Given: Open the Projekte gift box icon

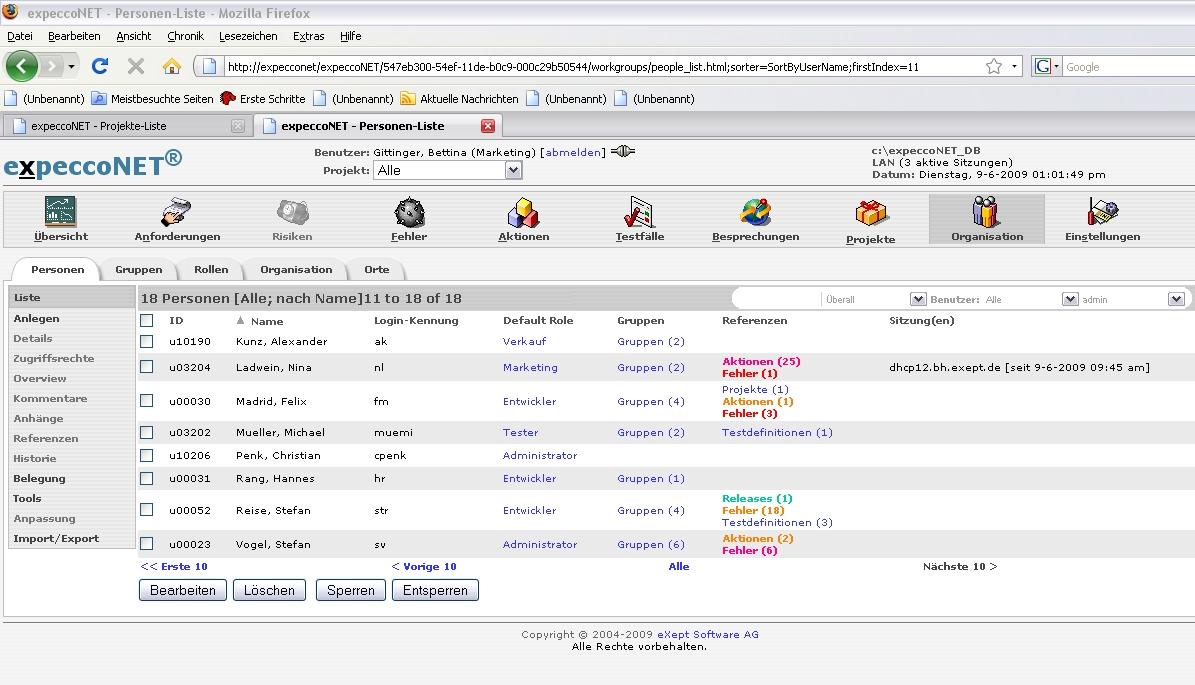Looking at the screenshot, I should pyautogui.click(x=870, y=214).
